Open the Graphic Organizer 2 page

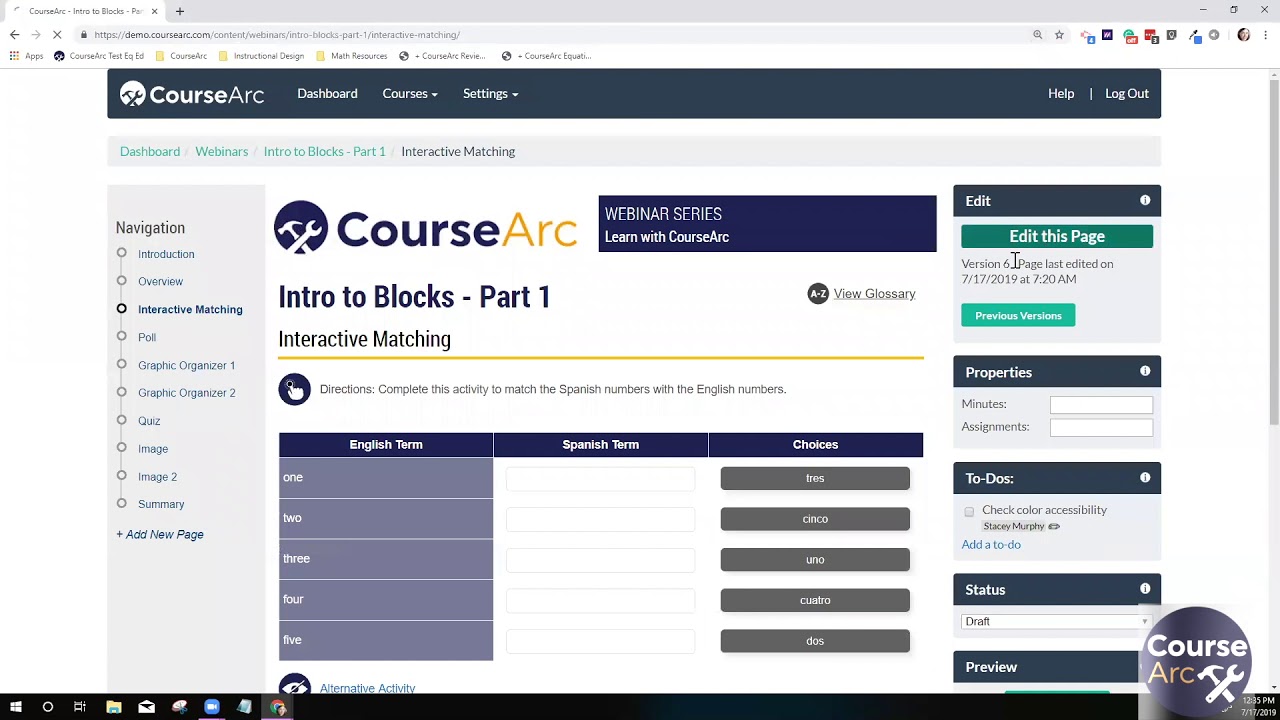pos(187,393)
